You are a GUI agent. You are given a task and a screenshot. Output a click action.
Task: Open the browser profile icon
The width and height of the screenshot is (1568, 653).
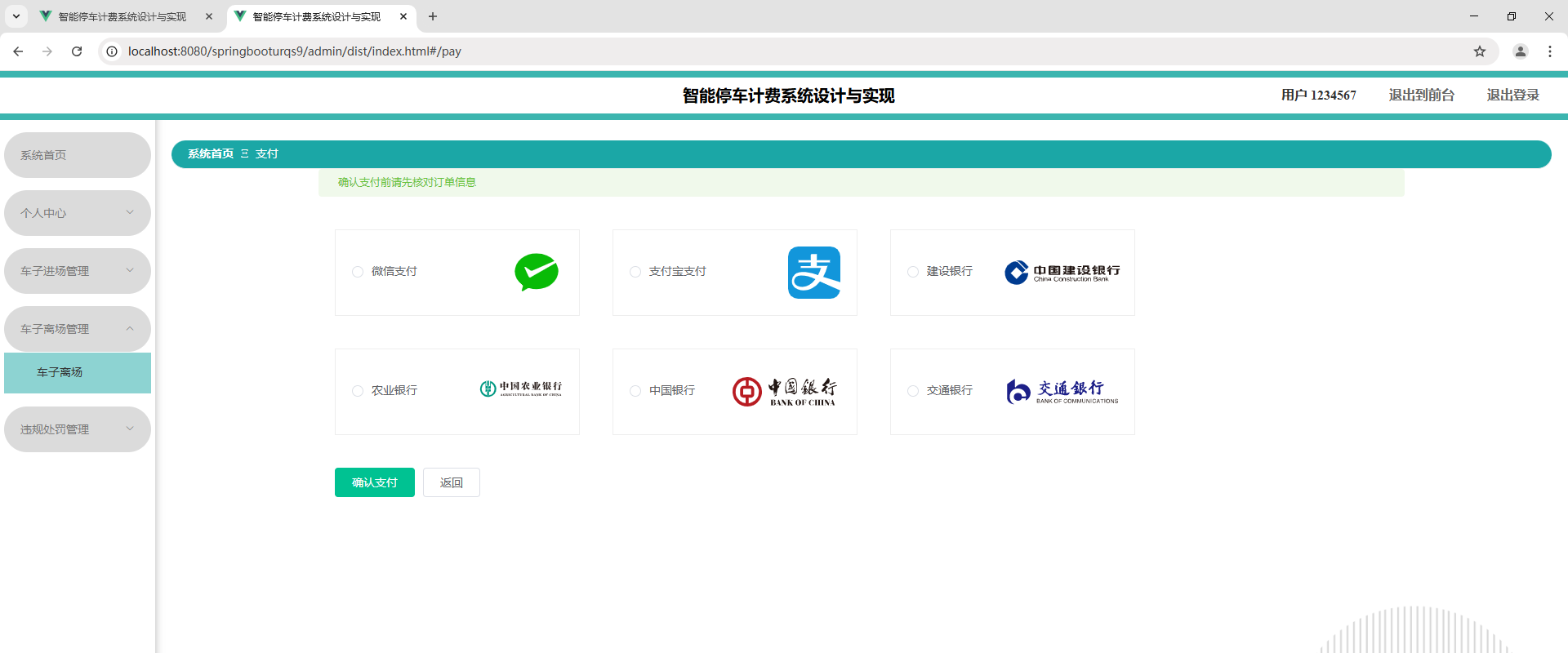[x=1521, y=51]
